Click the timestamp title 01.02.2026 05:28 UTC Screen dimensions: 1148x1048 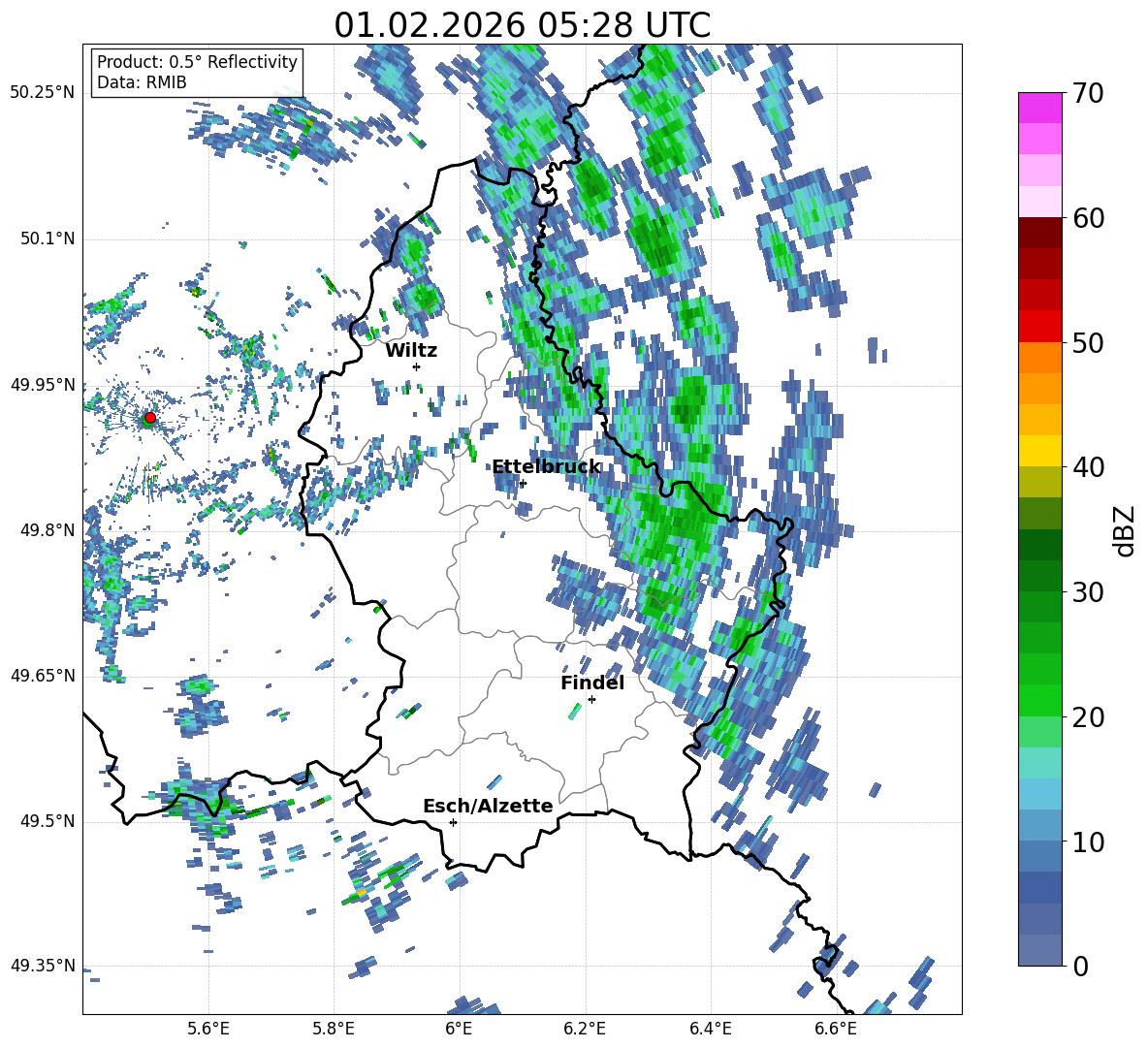[x=522, y=25]
